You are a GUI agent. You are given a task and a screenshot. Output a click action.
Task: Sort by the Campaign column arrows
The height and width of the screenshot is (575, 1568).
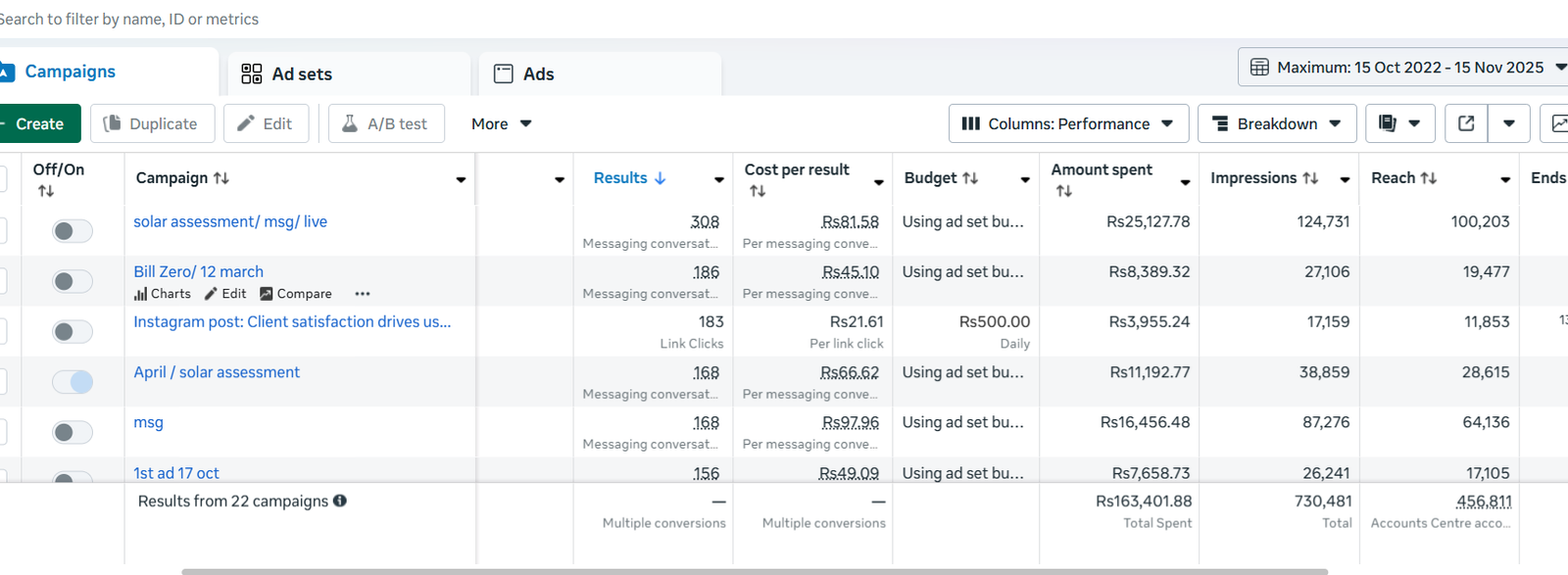click(221, 178)
